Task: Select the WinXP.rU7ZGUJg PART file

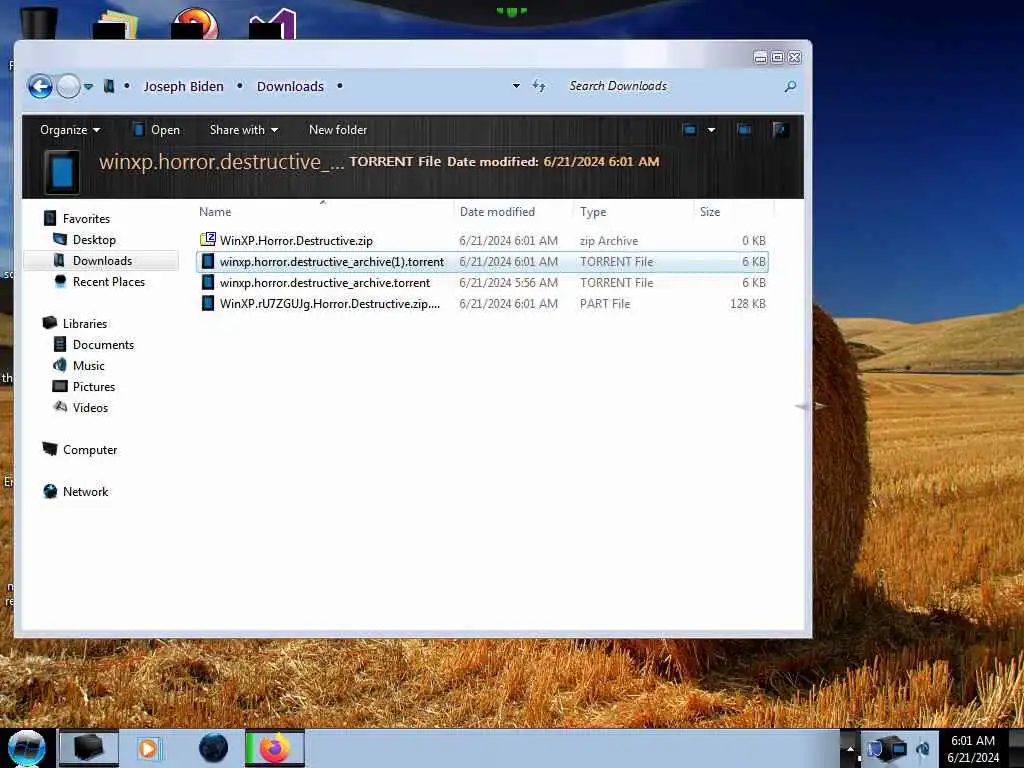Action: [482, 303]
